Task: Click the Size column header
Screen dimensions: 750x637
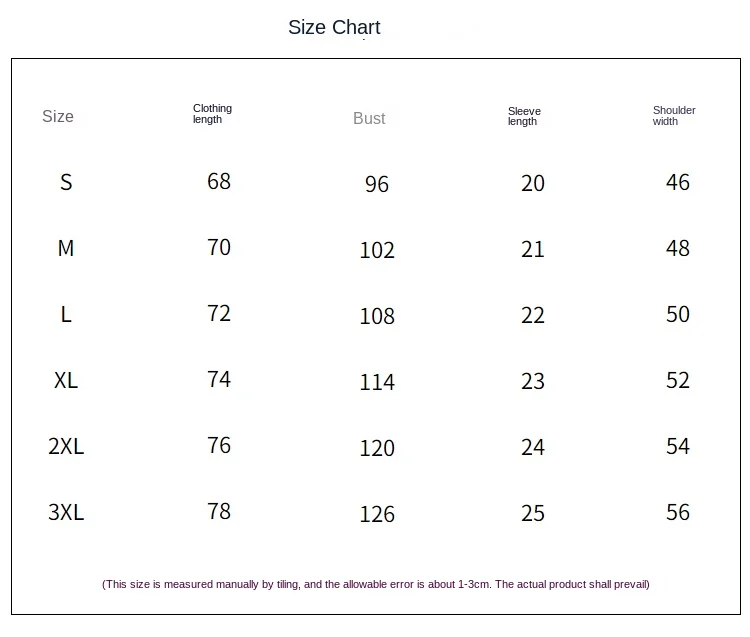Action: (58, 116)
